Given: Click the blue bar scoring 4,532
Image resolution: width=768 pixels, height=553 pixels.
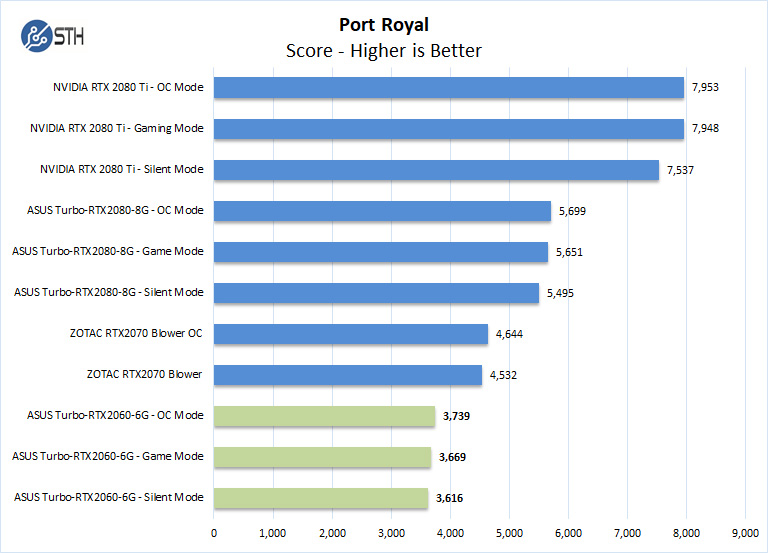Looking at the screenshot, I should coord(348,375).
